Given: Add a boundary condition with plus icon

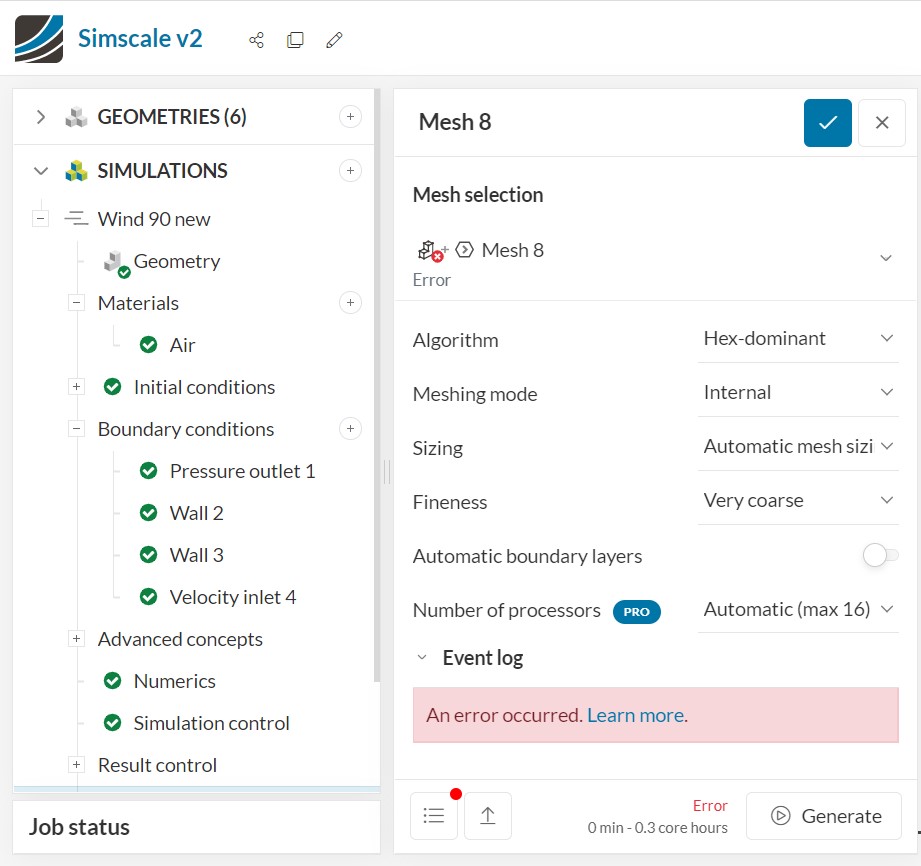Looking at the screenshot, I should (350, 429).
